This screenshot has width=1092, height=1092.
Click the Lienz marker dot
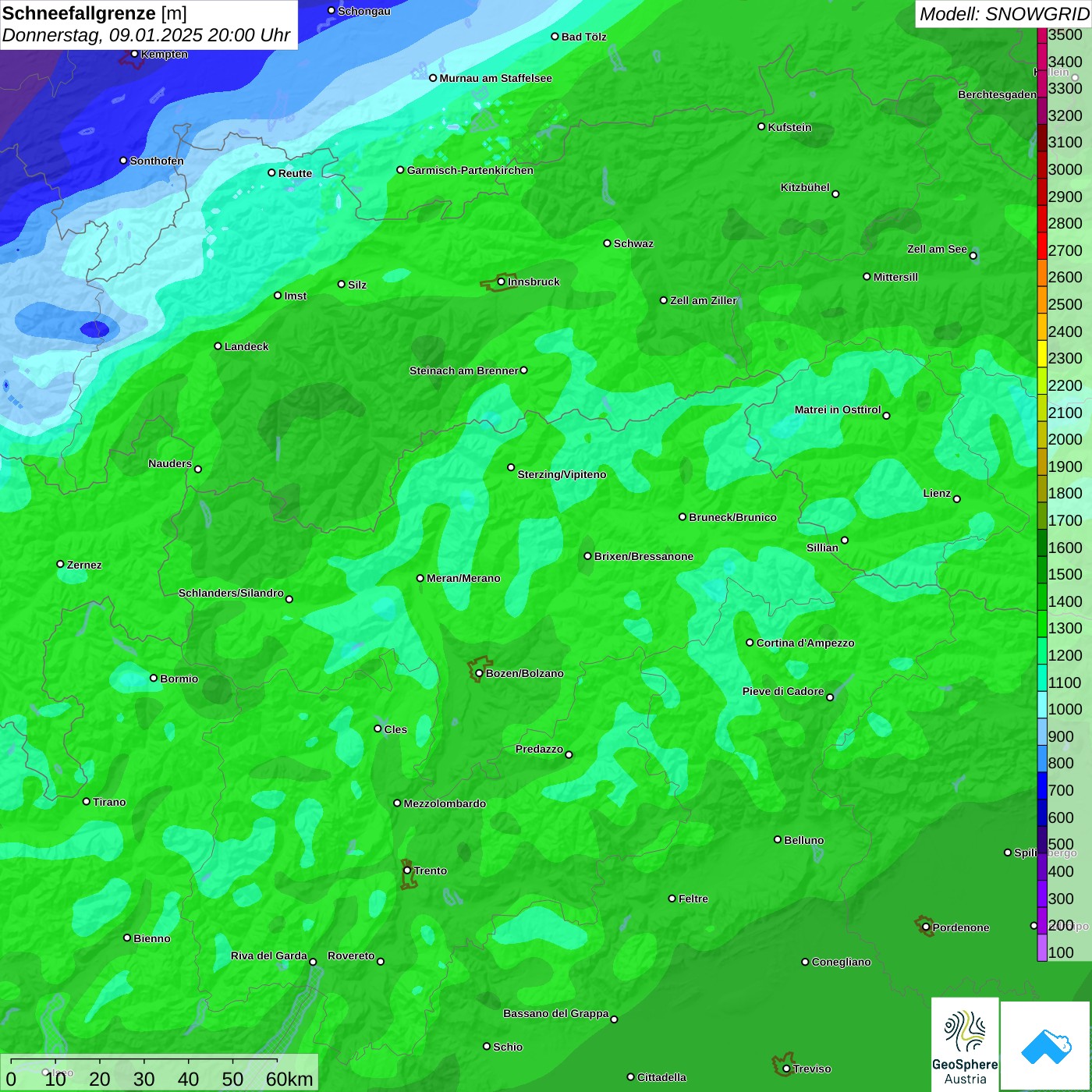(957, 499)
